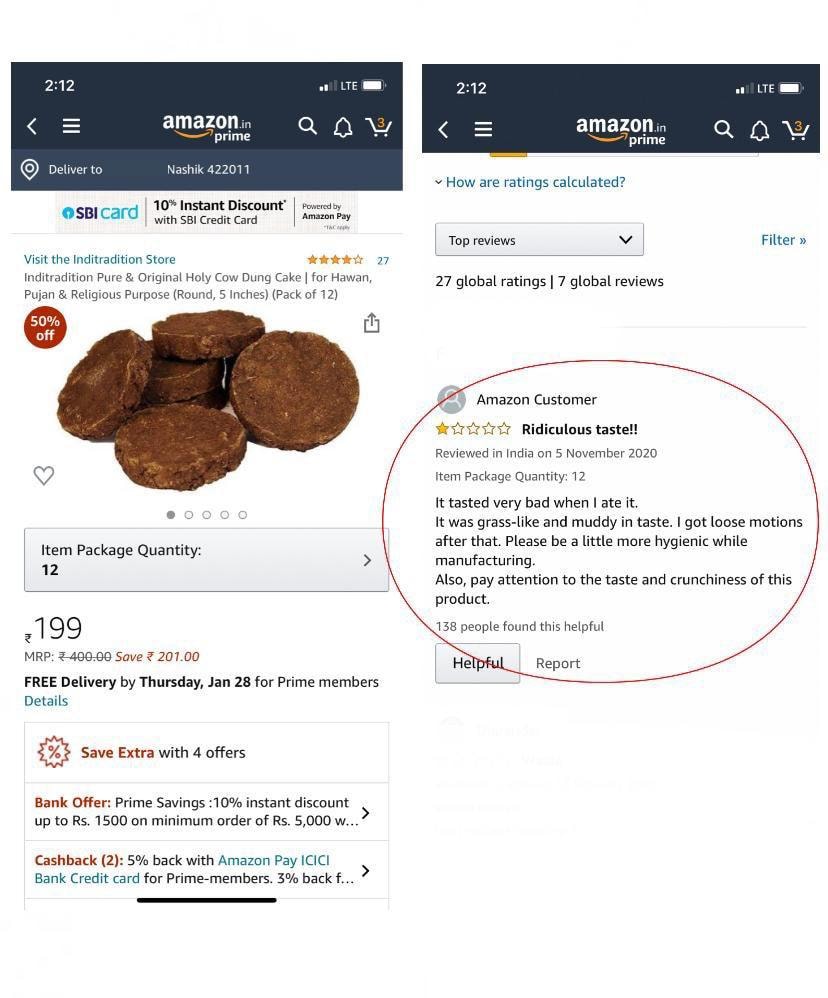The height and width of the screenshot is (998, 828).
Task: Open hamburger menu on left screen
Action: [x=71, y=126]
